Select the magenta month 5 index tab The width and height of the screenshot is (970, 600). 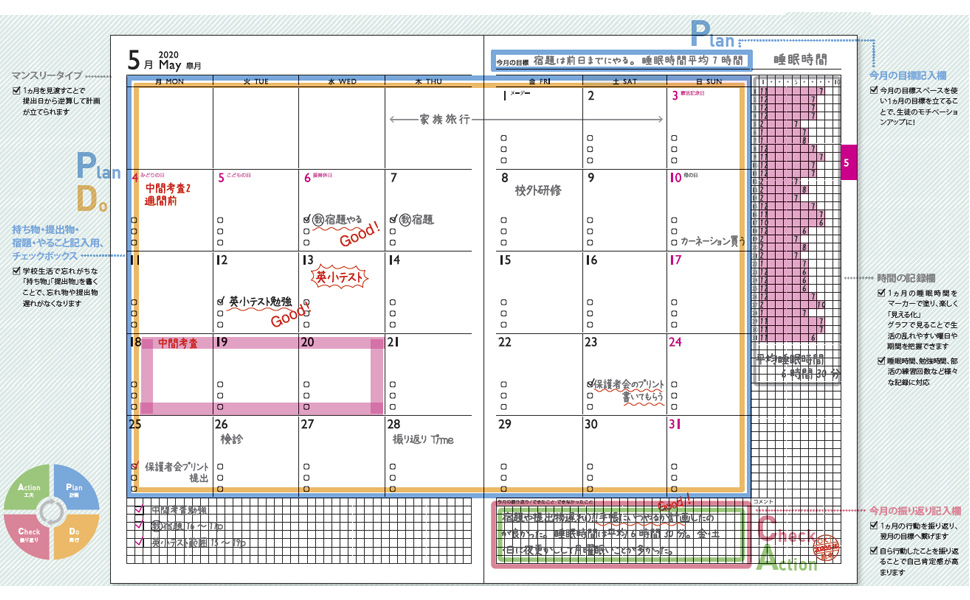point(848,163)
